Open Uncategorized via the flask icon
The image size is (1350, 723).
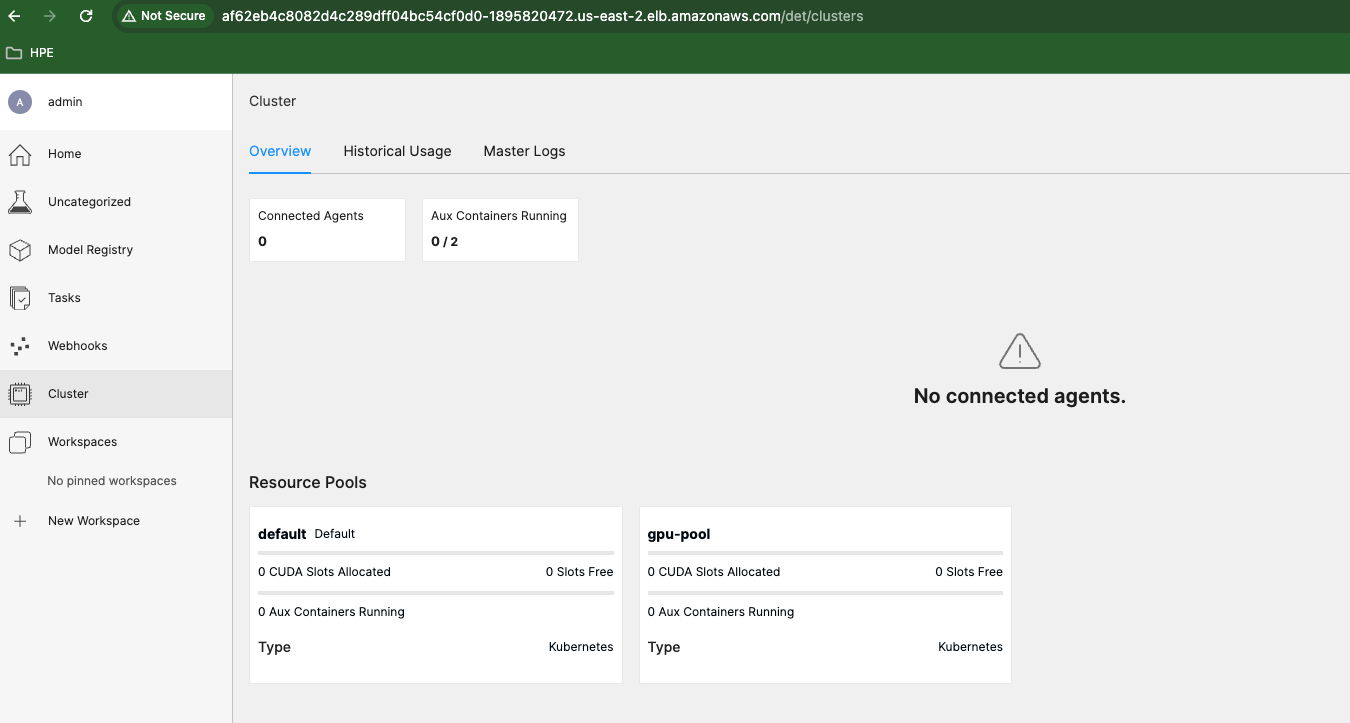tap(20, 202)
